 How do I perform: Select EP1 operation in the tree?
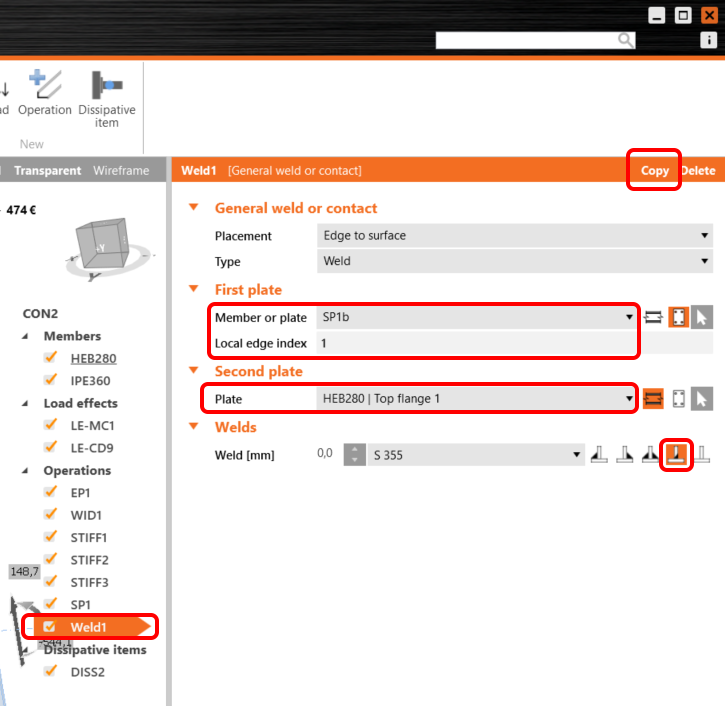tap(80, 493)
